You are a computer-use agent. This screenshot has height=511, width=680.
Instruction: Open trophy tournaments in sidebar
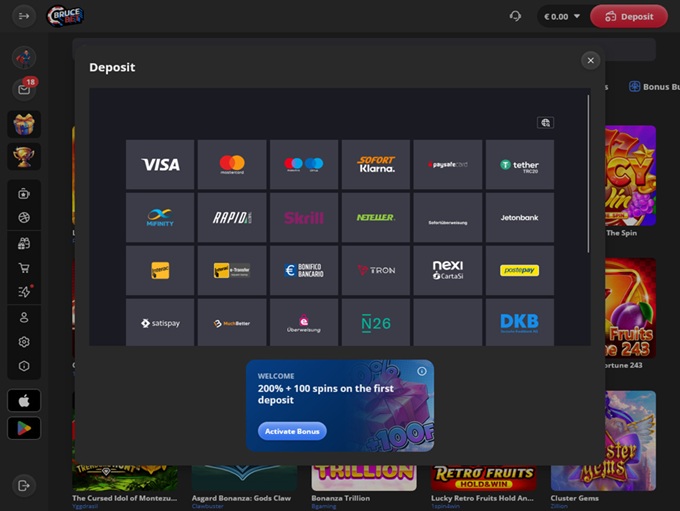point(24,156)
